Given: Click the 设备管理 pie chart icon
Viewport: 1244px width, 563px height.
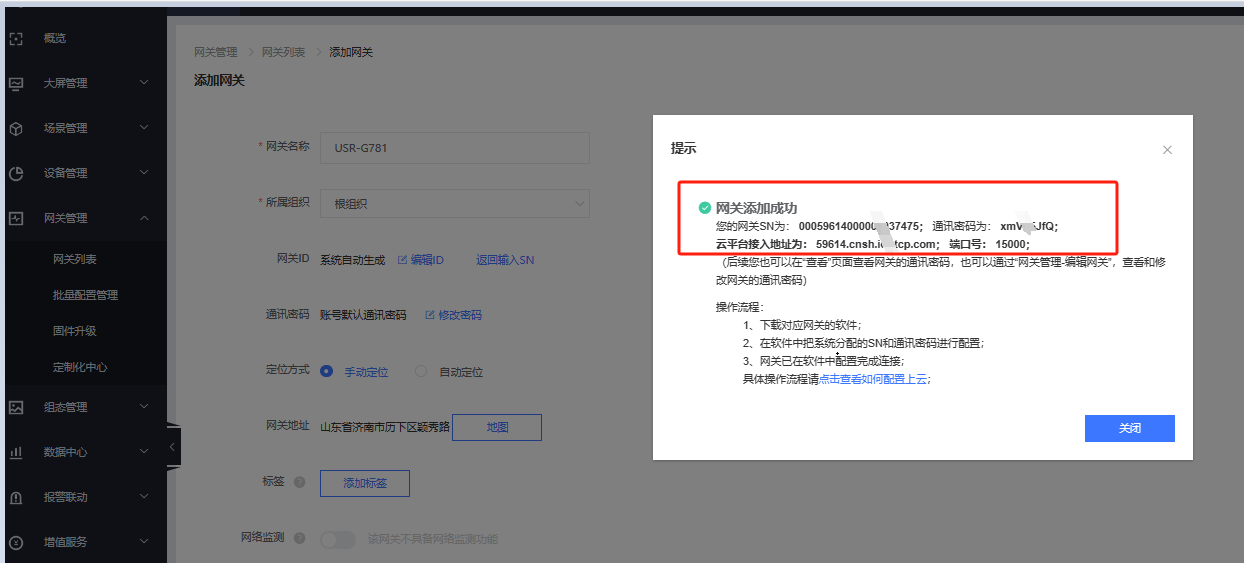Looking at the screenshot, I should pyautogui.click(x=16, y=173).
